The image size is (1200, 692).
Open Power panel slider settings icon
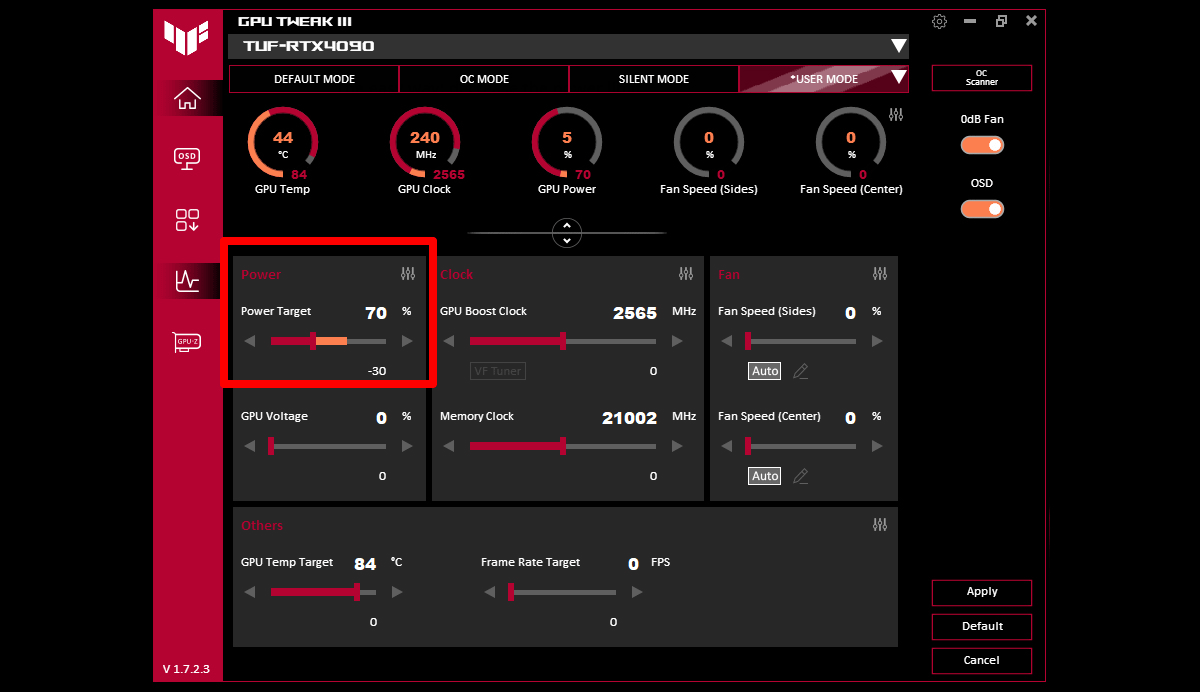point(407,274)
